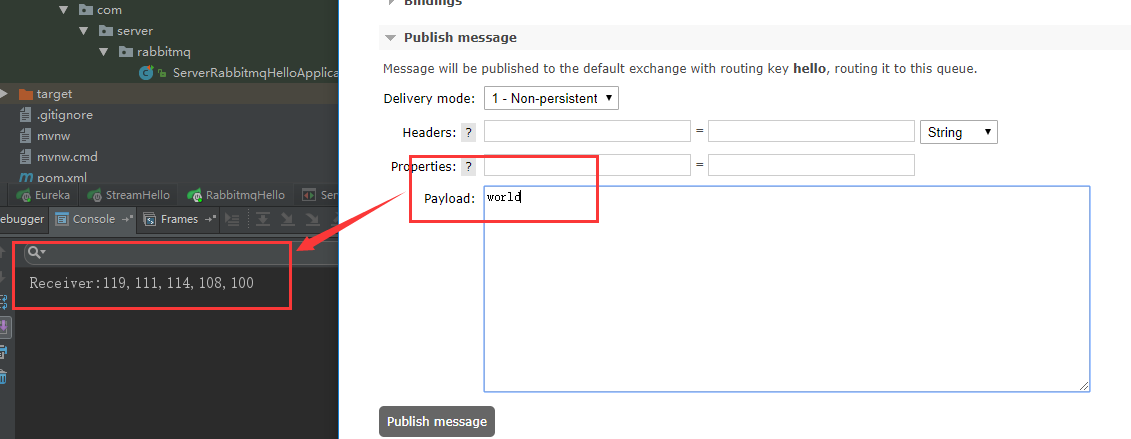Collapse the Publish message section
The image size is (1131, 439).
click(x=390, y=37)
